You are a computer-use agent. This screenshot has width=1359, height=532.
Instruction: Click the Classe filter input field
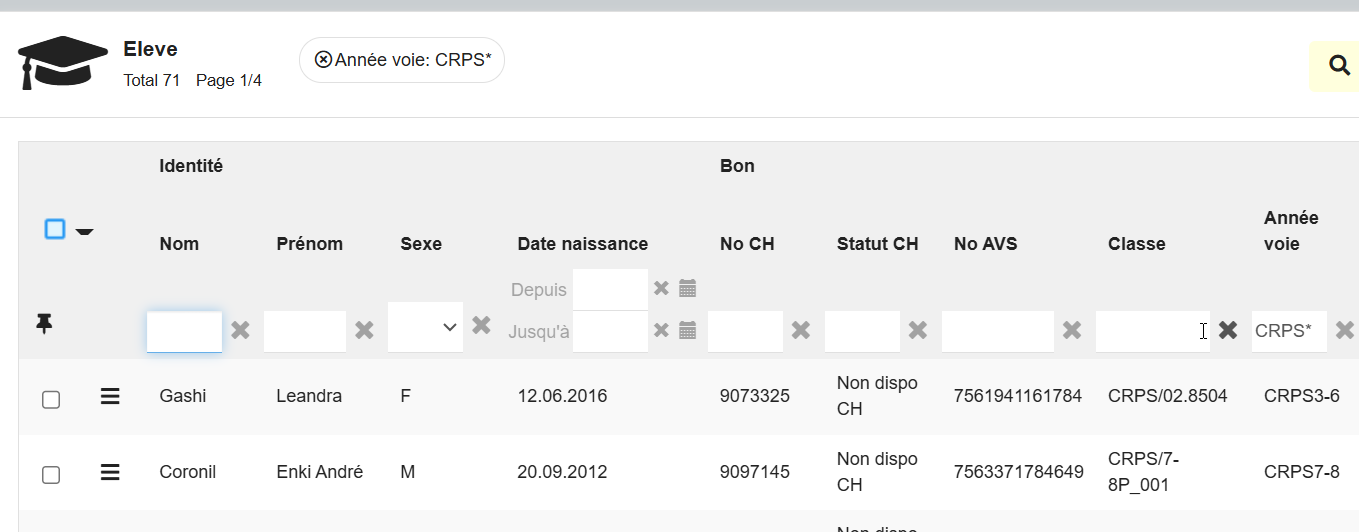tap(1153, 331)
